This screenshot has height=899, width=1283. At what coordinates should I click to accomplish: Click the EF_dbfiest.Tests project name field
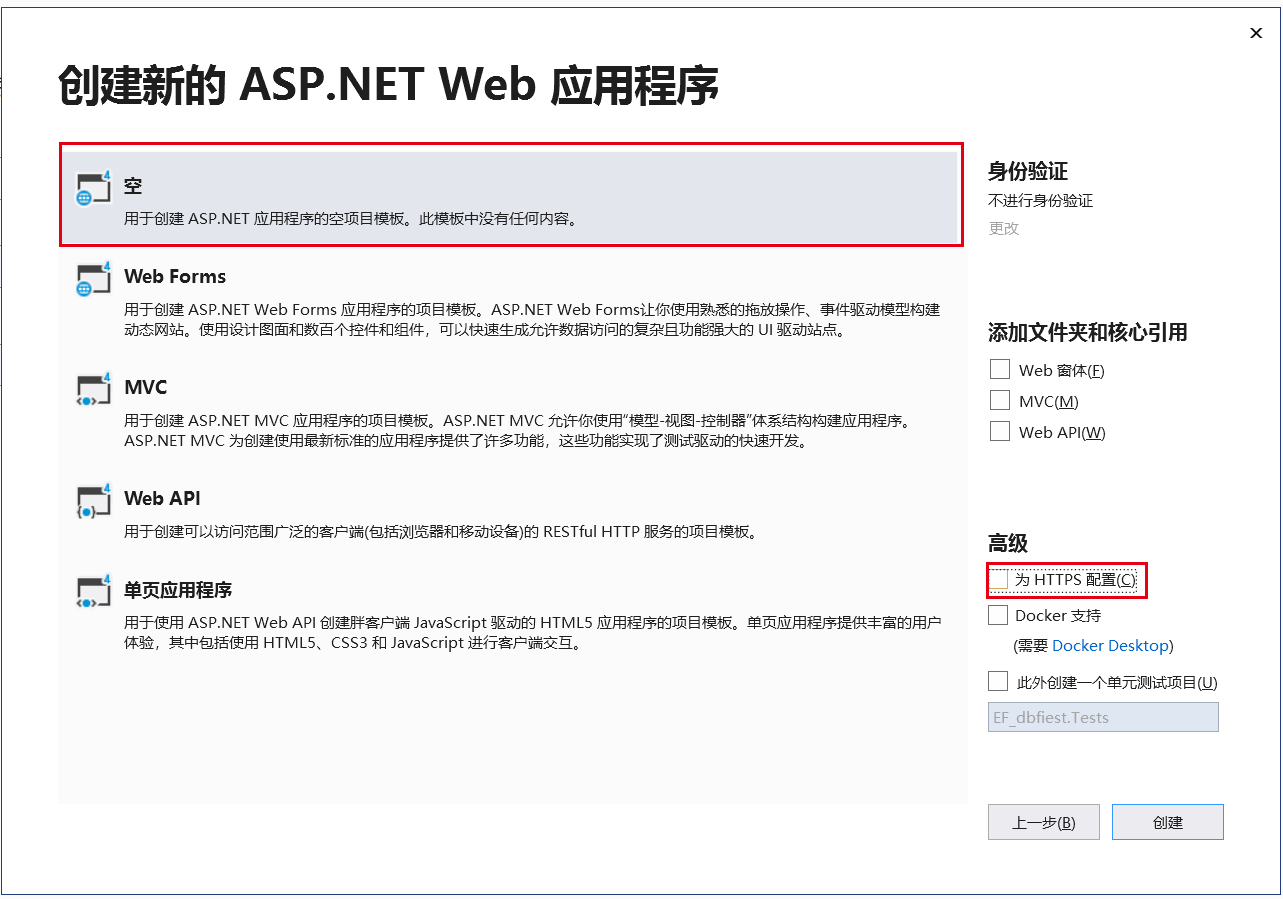tap(1103, 717)
